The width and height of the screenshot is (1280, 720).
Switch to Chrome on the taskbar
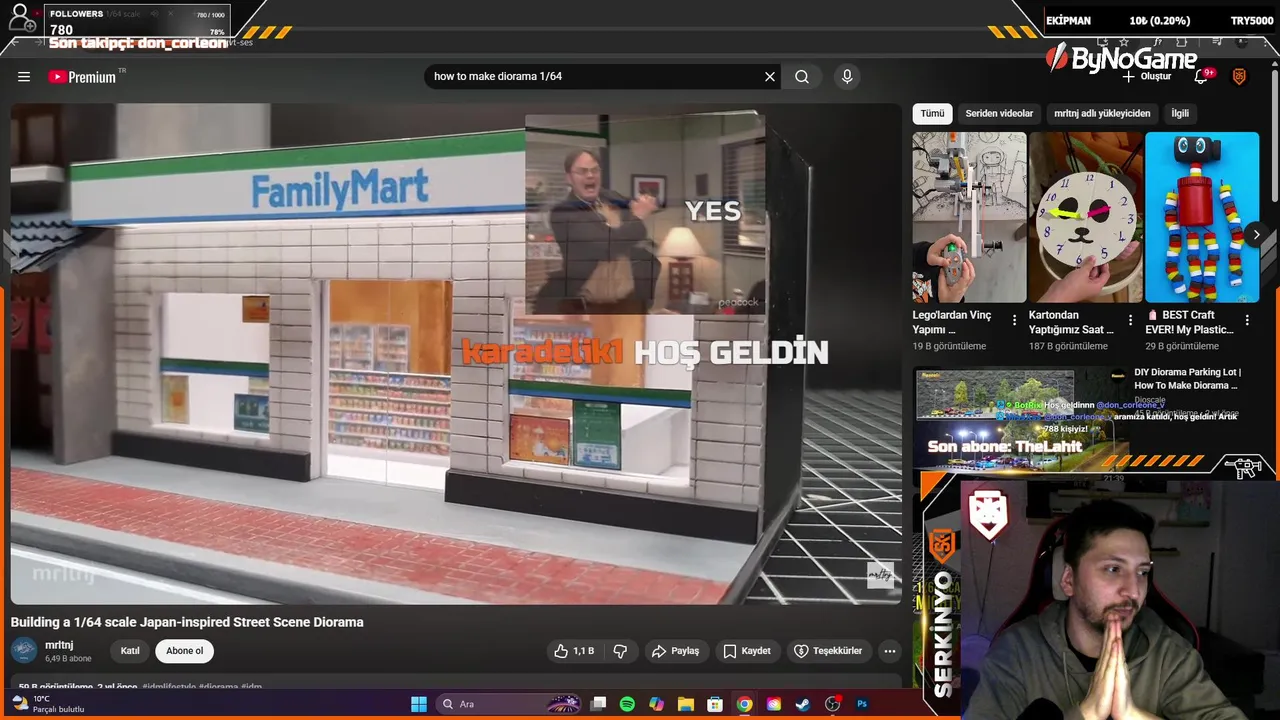coord(744,704)
